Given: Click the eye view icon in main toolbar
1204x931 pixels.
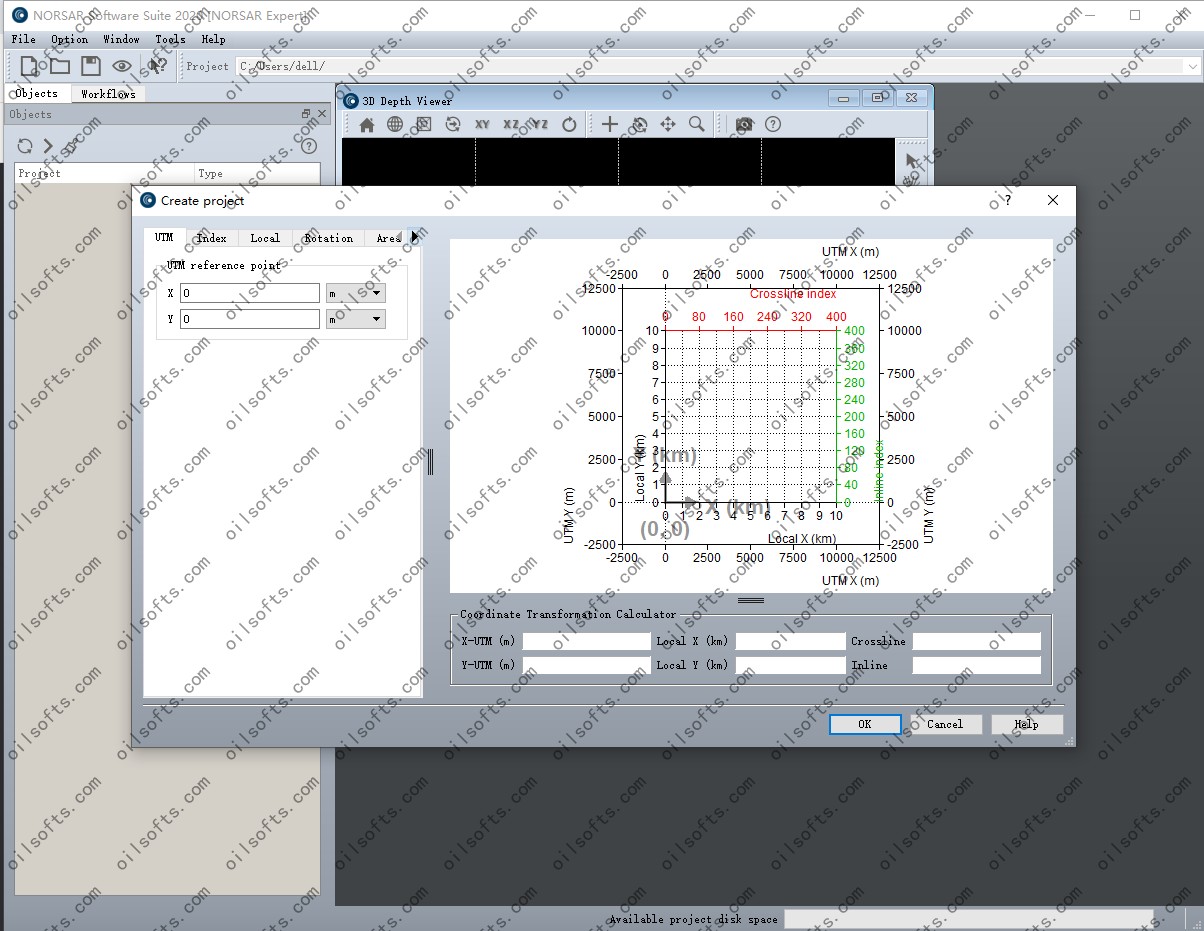Looking at the screenshot, I should pos(122,66).
